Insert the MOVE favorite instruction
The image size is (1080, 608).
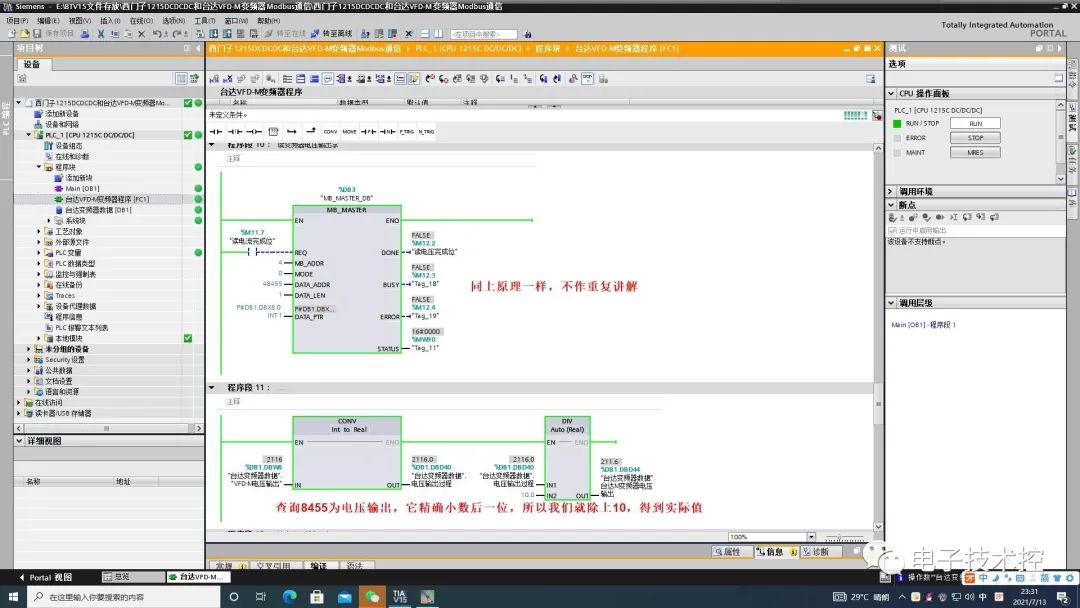point(349,131)
